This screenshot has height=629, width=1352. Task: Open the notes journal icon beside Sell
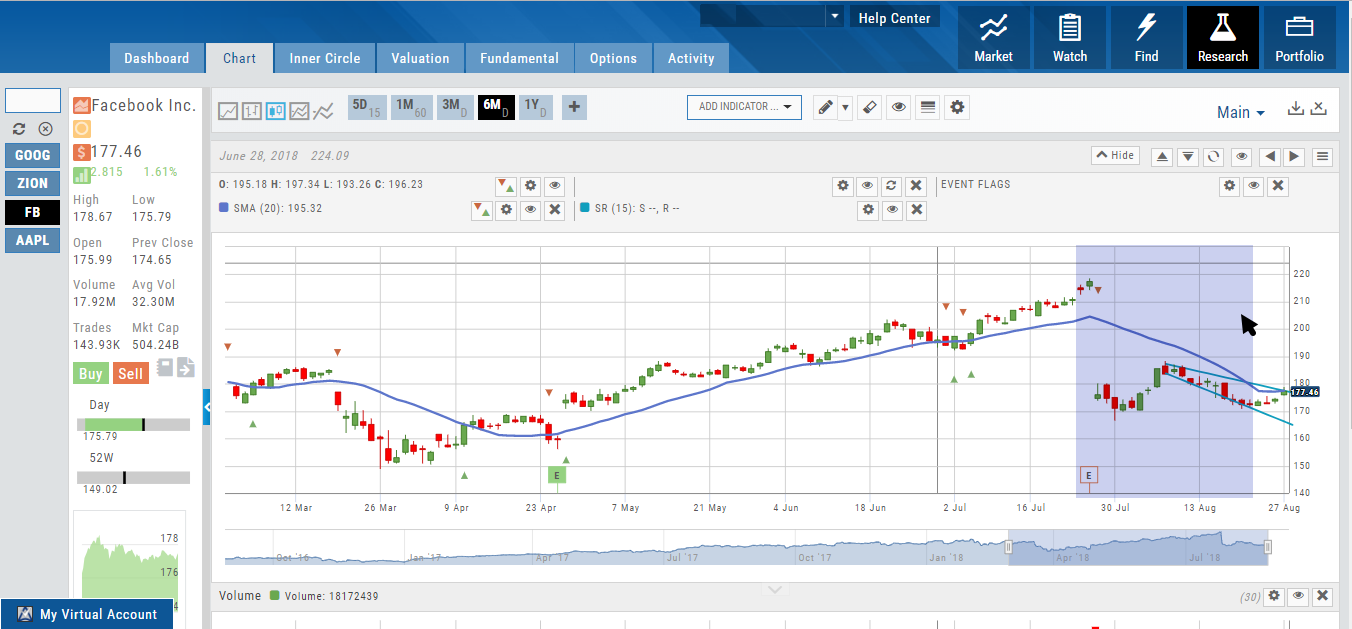165,368
